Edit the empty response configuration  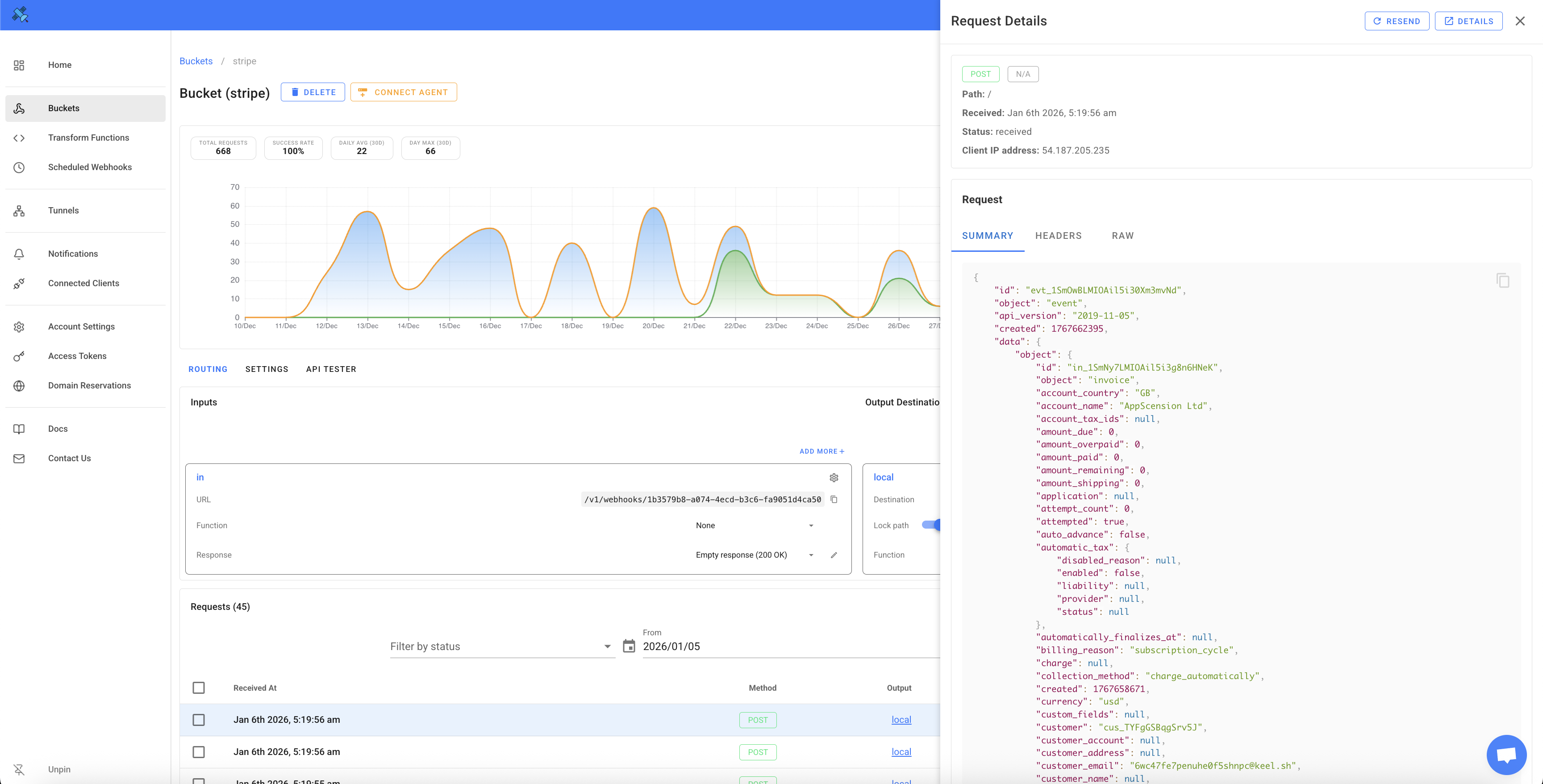point(834,555)
